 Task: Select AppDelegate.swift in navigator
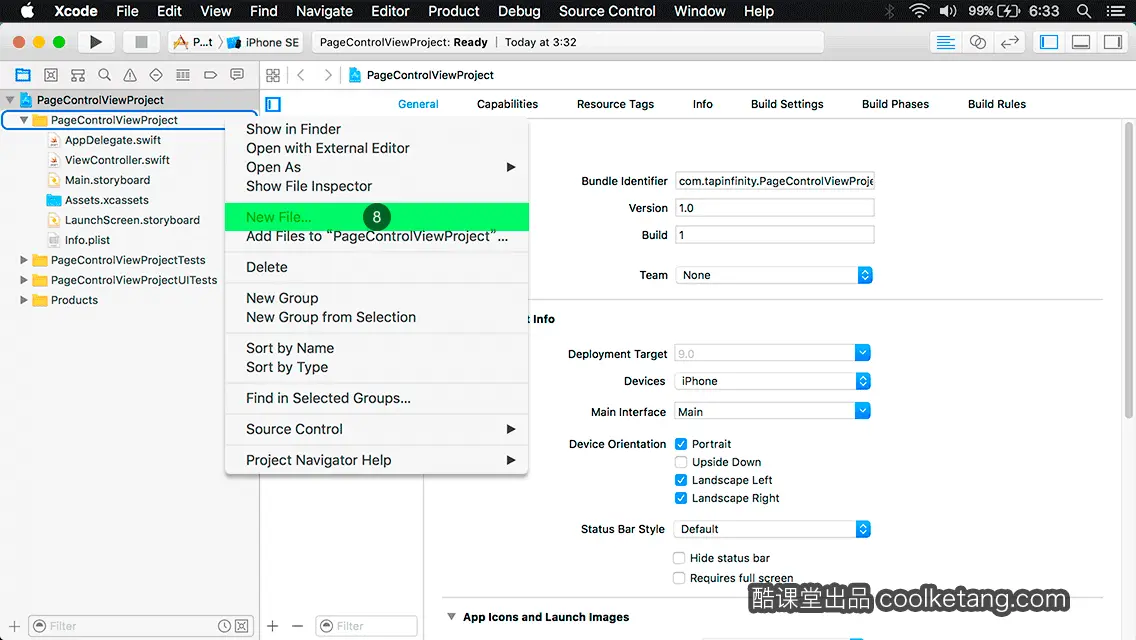pos(113,140)
